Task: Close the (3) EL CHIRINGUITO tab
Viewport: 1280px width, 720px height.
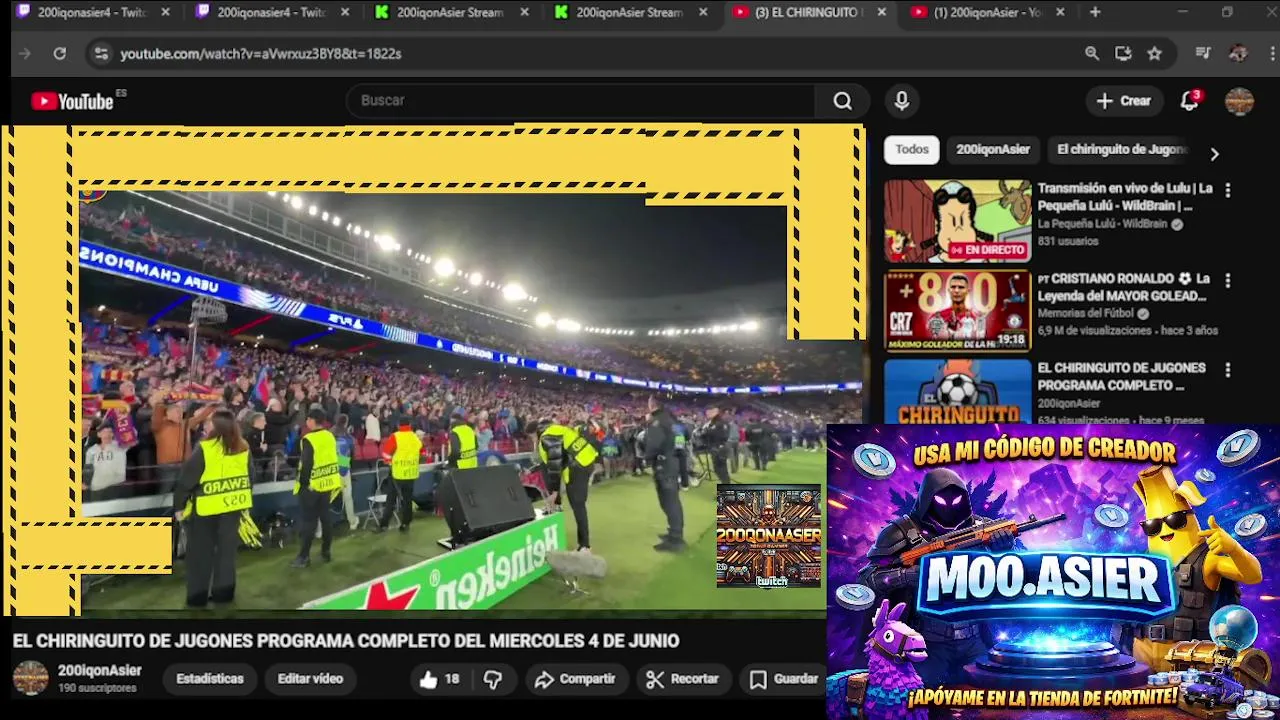Action: click(x=881, y=12)
